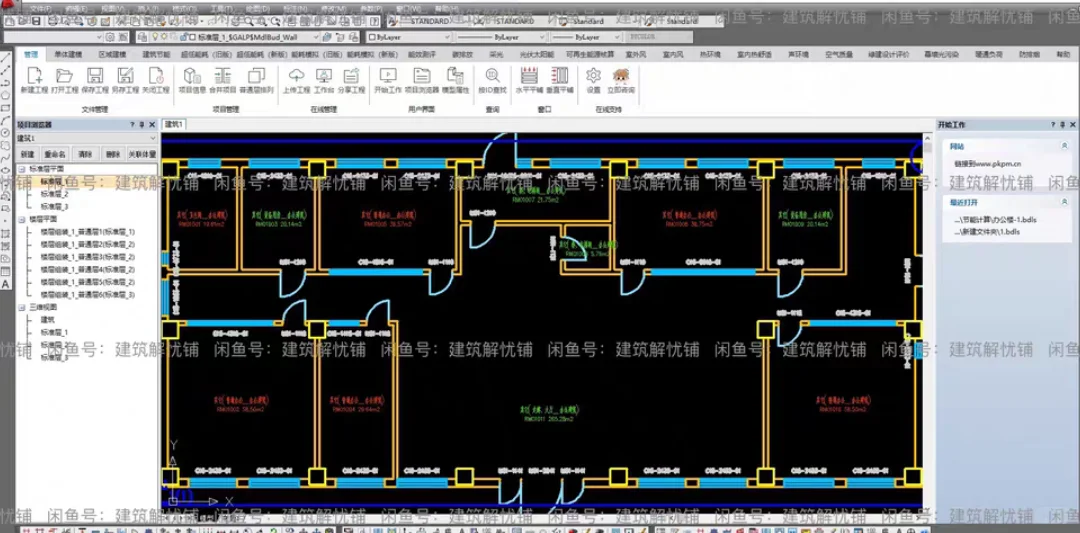Click the 打开工程 open project icon
This screenshot has height=533, width=1080.
point(65,80)
